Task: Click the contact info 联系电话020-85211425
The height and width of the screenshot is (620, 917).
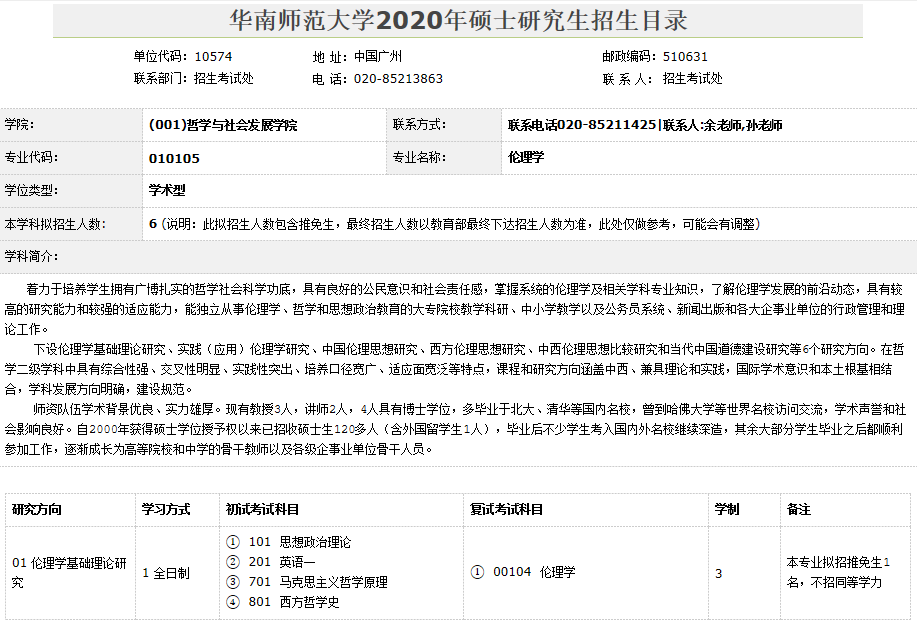Action: tap(582, 125)
